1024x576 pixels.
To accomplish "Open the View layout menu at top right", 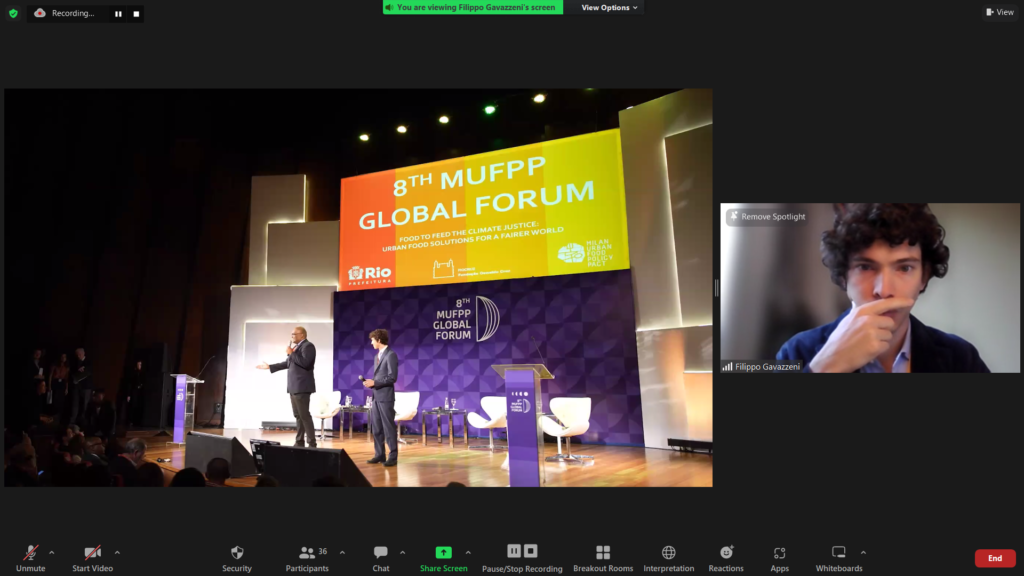I will coord(1000,12).
